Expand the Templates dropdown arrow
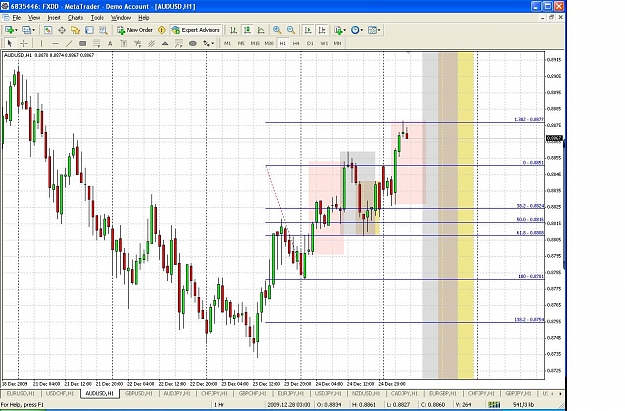The width and height of the screenshot is (625, 411). (x=379, y=30)
